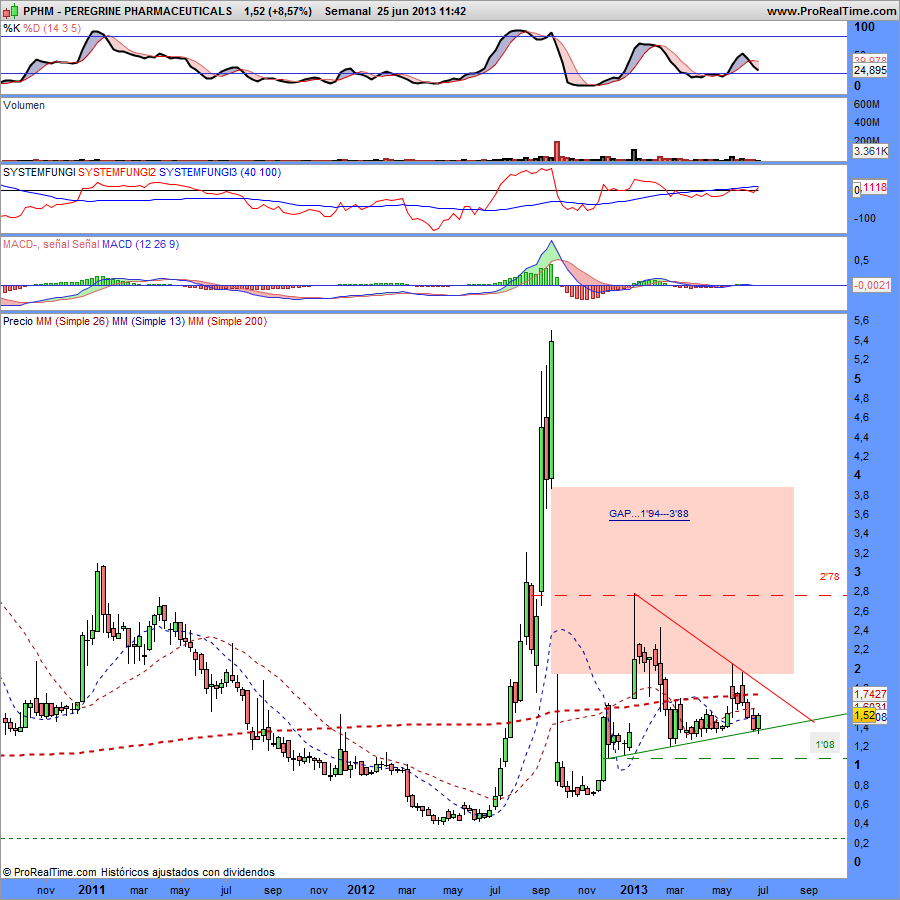The image size is (900, 900).
Task: Click the 0,5 MACD axis label
Action: coord(862,260)
